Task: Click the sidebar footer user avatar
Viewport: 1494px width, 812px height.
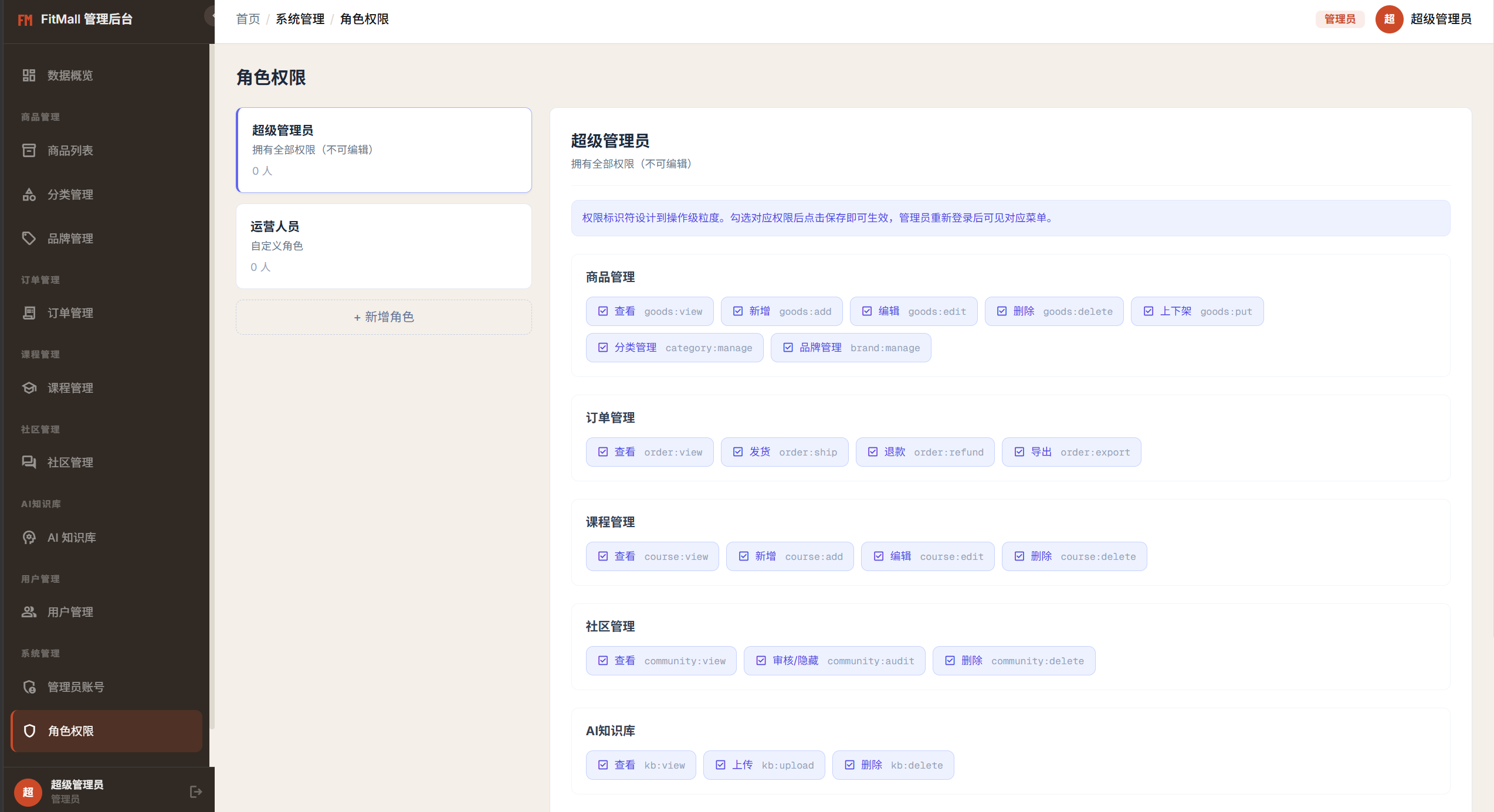Action: (28, 792)
